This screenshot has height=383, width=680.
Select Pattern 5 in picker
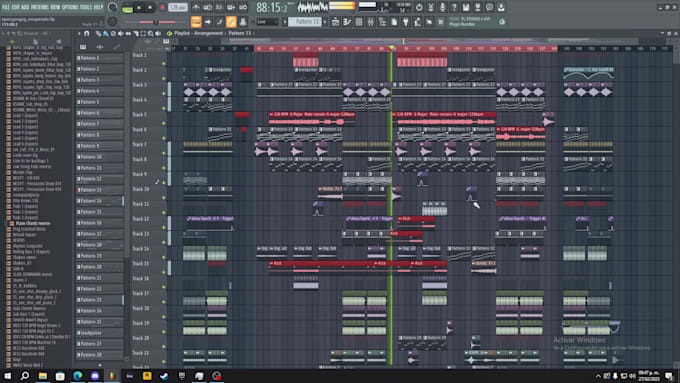99,102
